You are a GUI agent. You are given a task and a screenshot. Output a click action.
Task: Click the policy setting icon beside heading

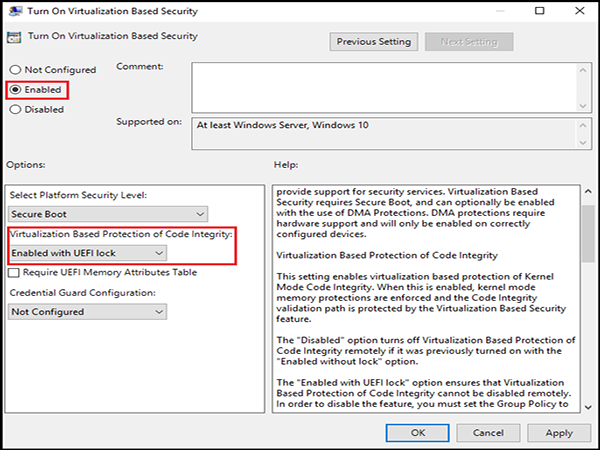(14, 37)
